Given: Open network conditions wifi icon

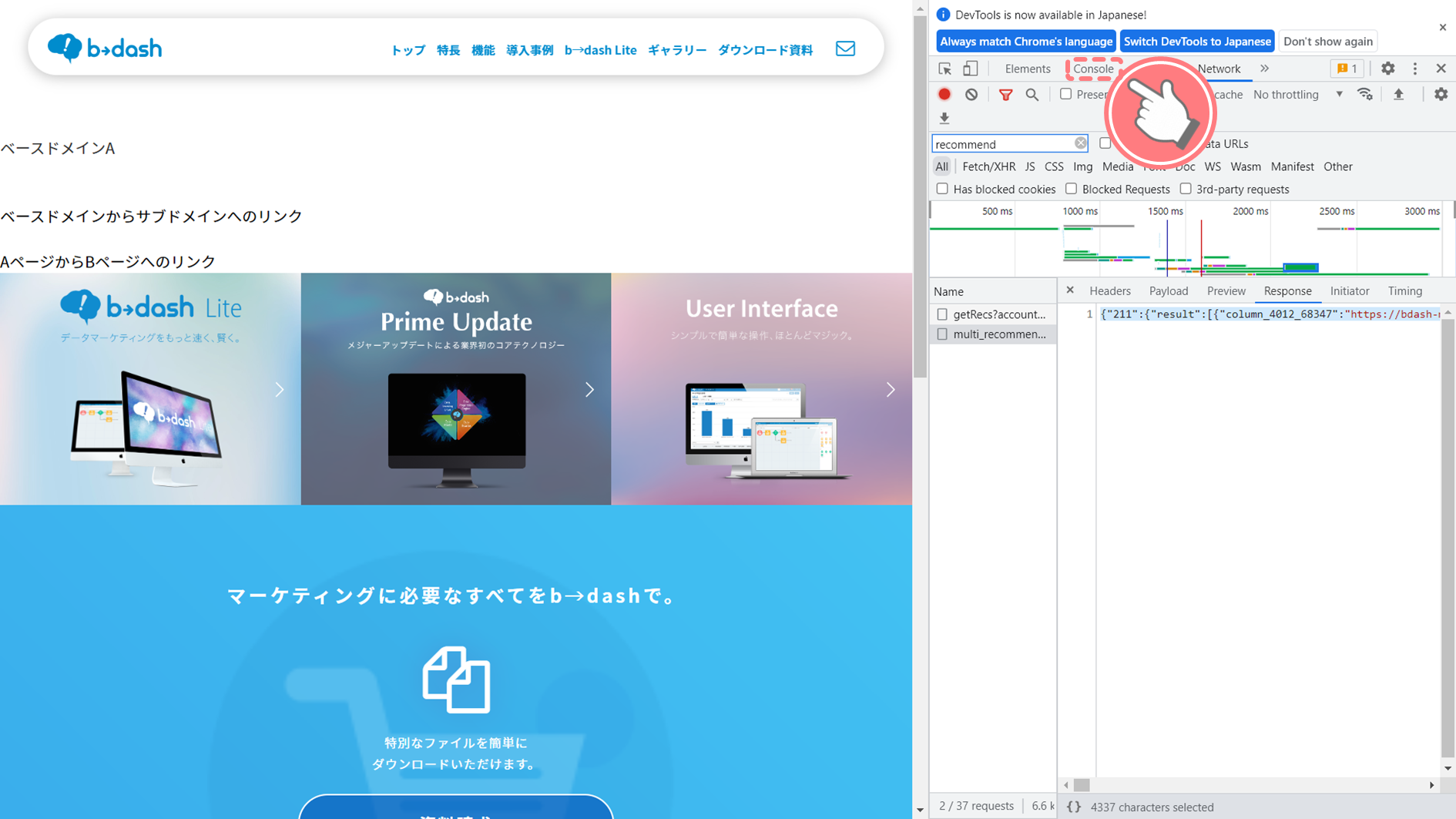Looking at the screenshot, I should (1365, 94).
